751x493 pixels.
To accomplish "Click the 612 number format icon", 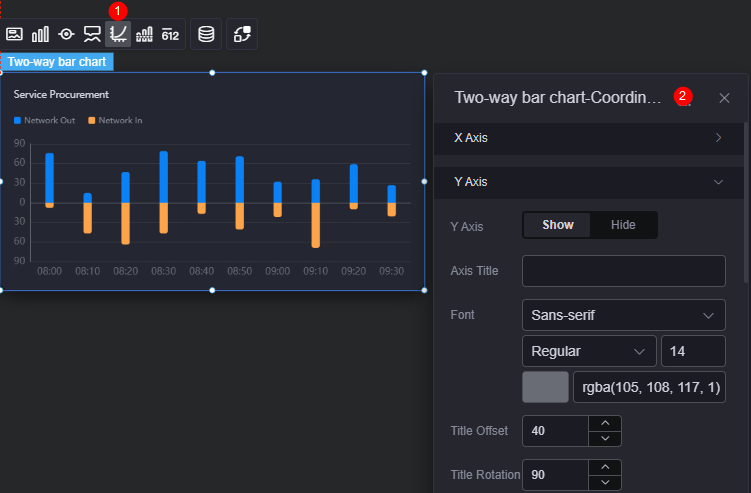I will [170, 34].
